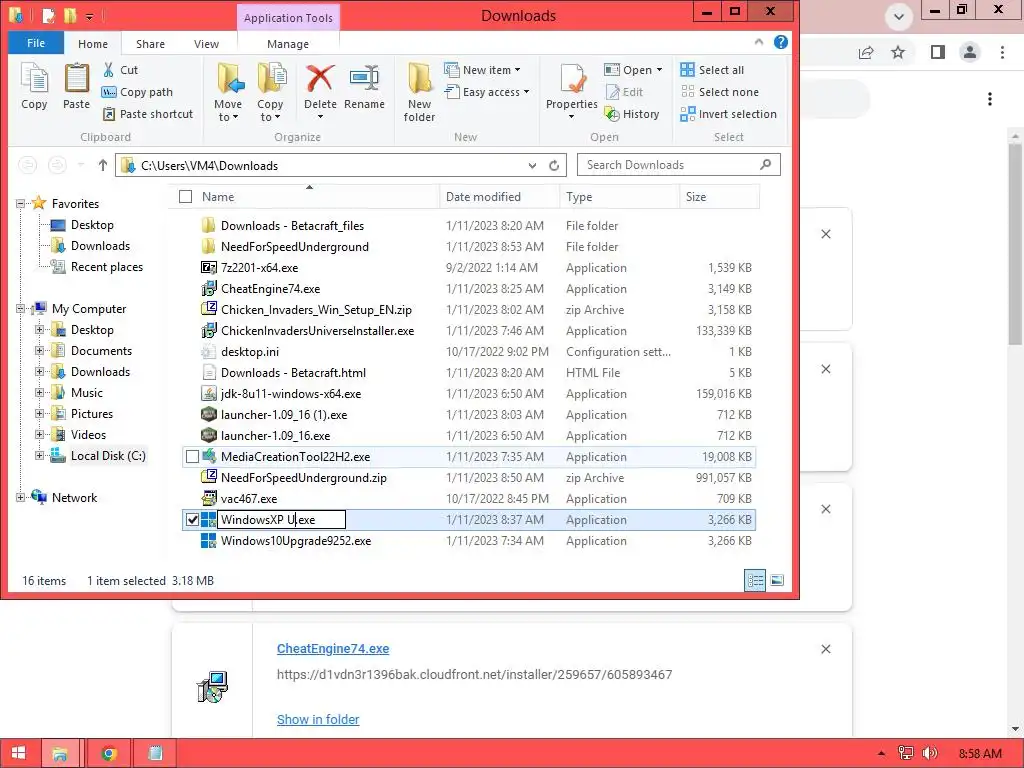Select Documents in the navigation tree
This screenshot has width=1024, height=768.
101,351
